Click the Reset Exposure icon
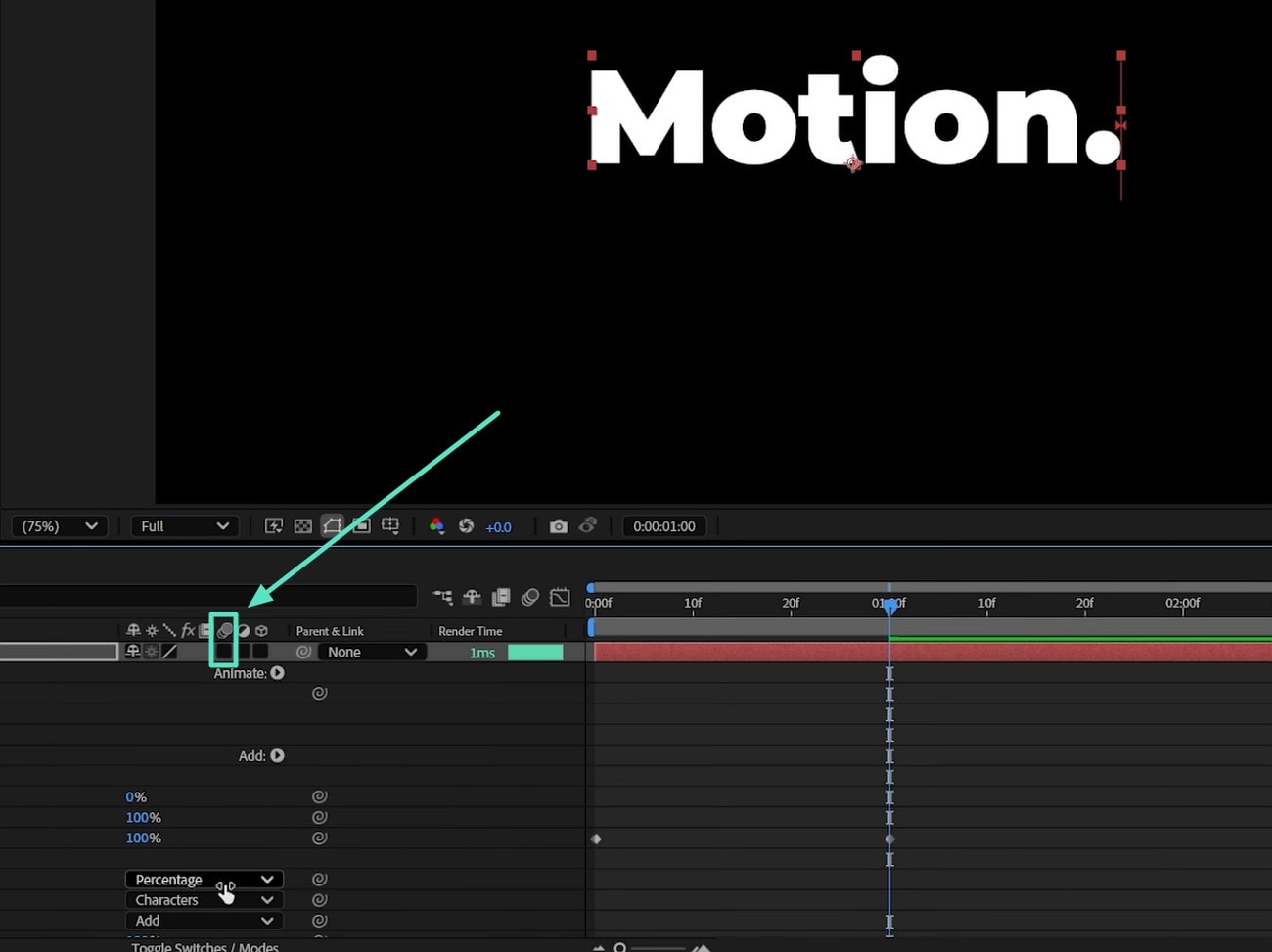Viewport: 1272px width, 952px height. (x=466, y=526)
